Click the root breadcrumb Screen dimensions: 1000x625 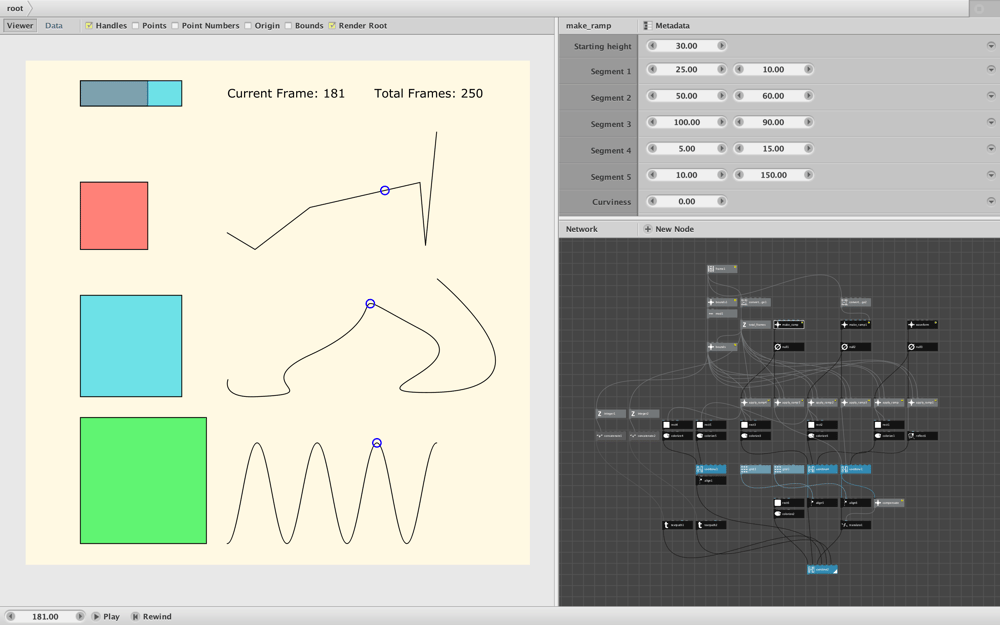pyautogui.click(x=15, y=8)
